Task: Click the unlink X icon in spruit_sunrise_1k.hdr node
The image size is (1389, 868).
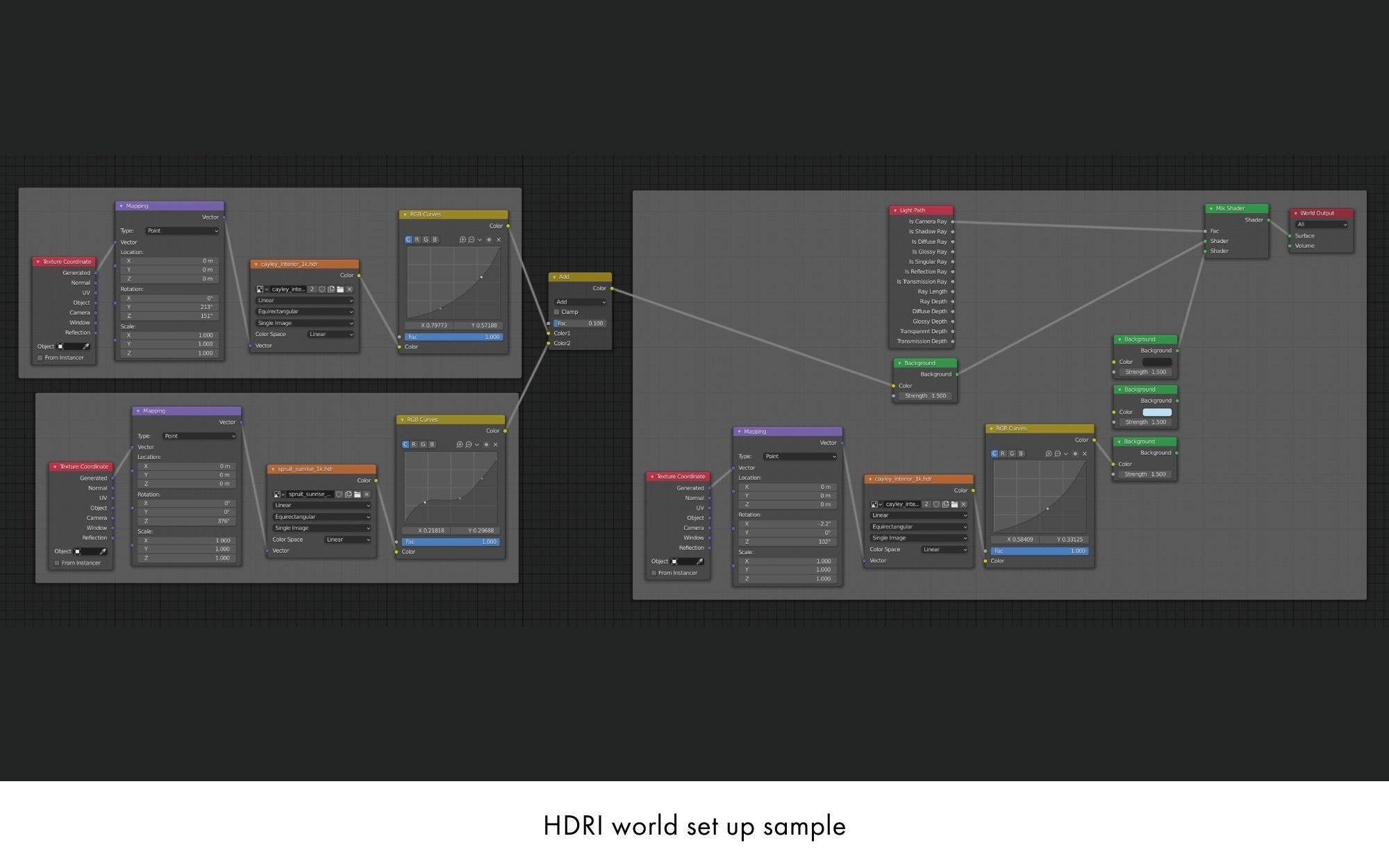Action: tap(367, 494)
